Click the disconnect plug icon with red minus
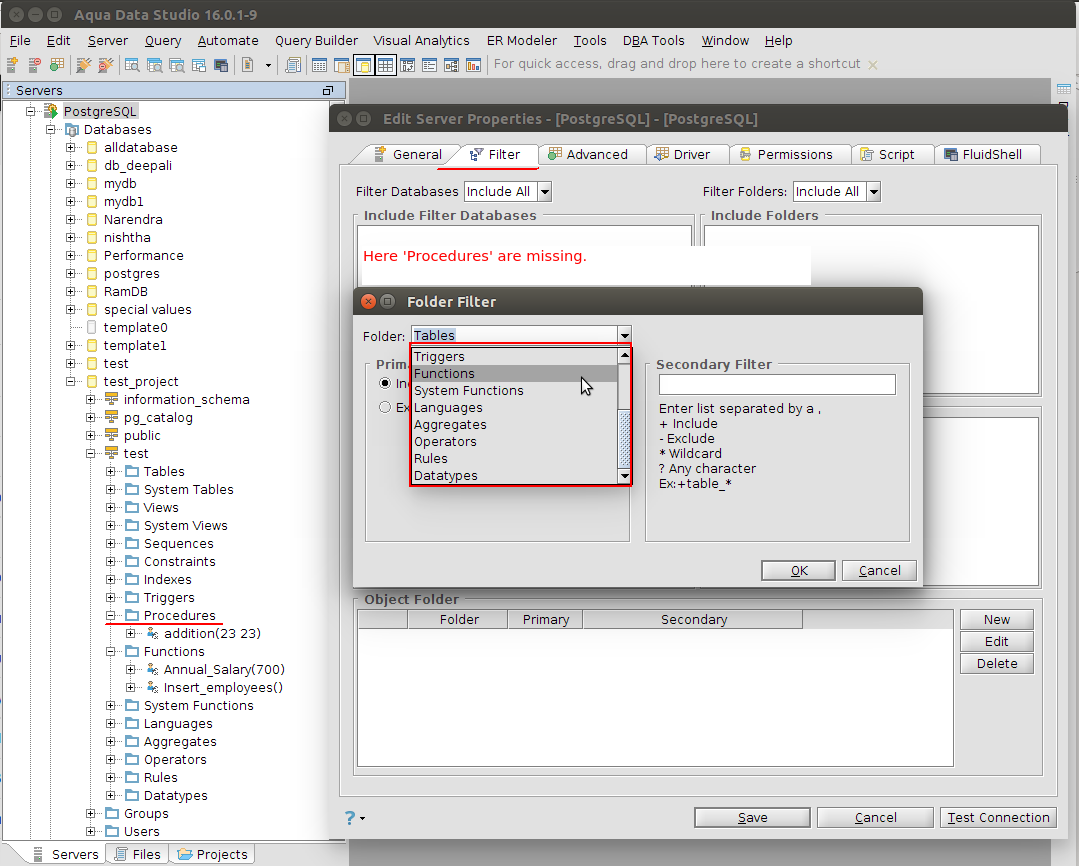Image resolution: width=1079 pixels, height=866 pixels. pos(105,65)
